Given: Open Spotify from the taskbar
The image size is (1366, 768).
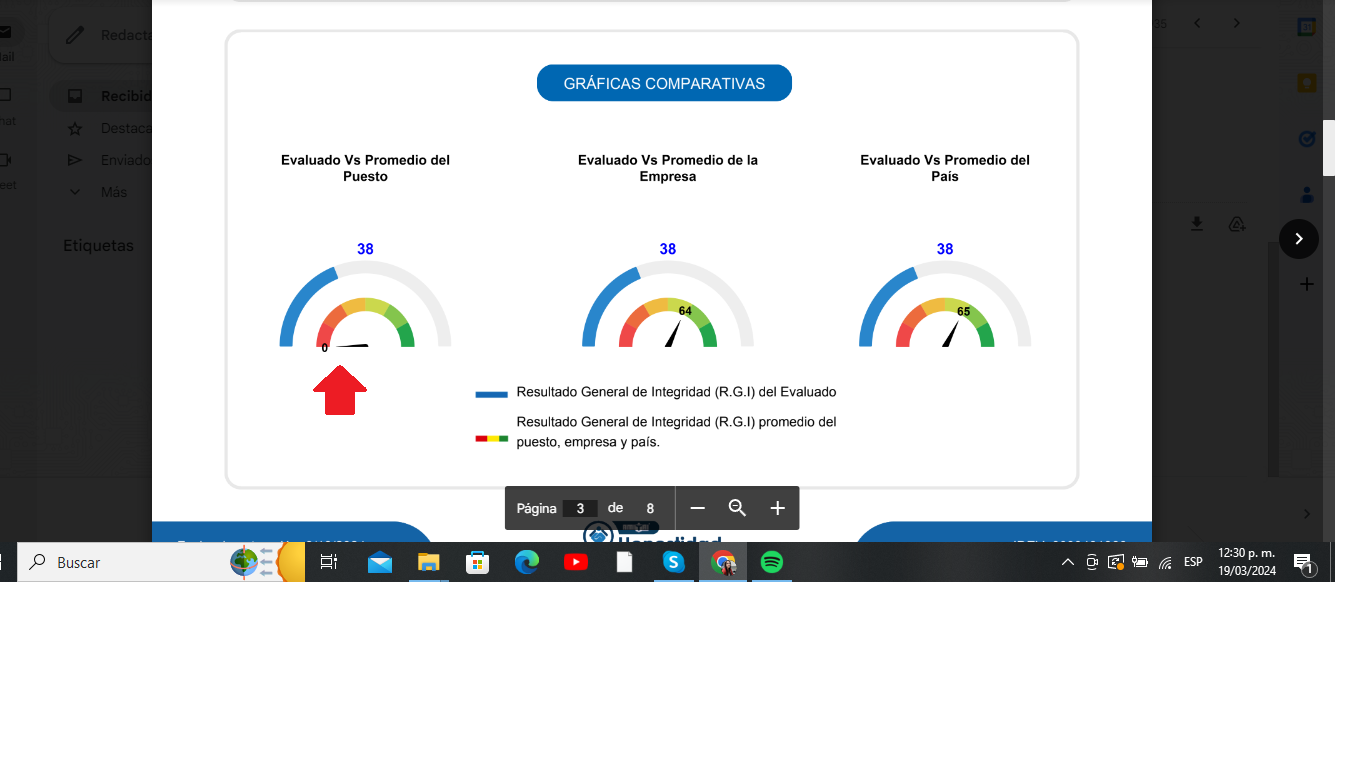Looking at the screenshot, I should click(771, 563).
